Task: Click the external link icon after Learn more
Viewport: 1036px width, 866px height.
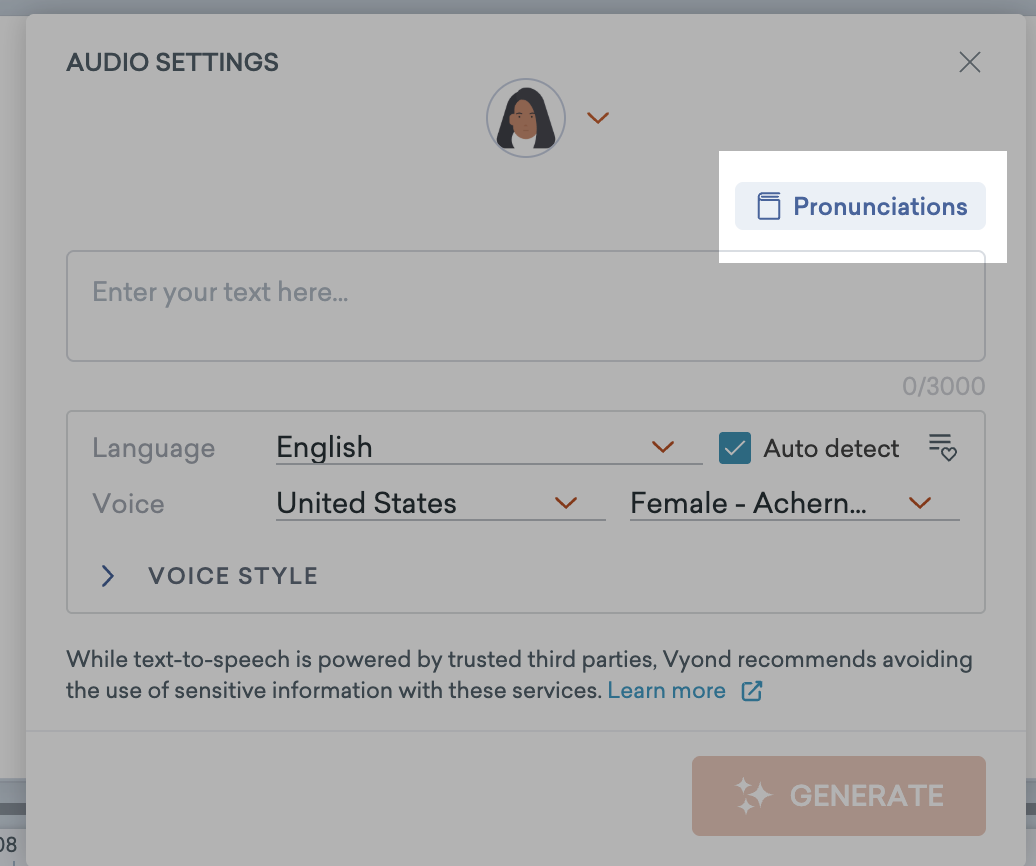Action: pyautogui.click(x=751, y=690)
